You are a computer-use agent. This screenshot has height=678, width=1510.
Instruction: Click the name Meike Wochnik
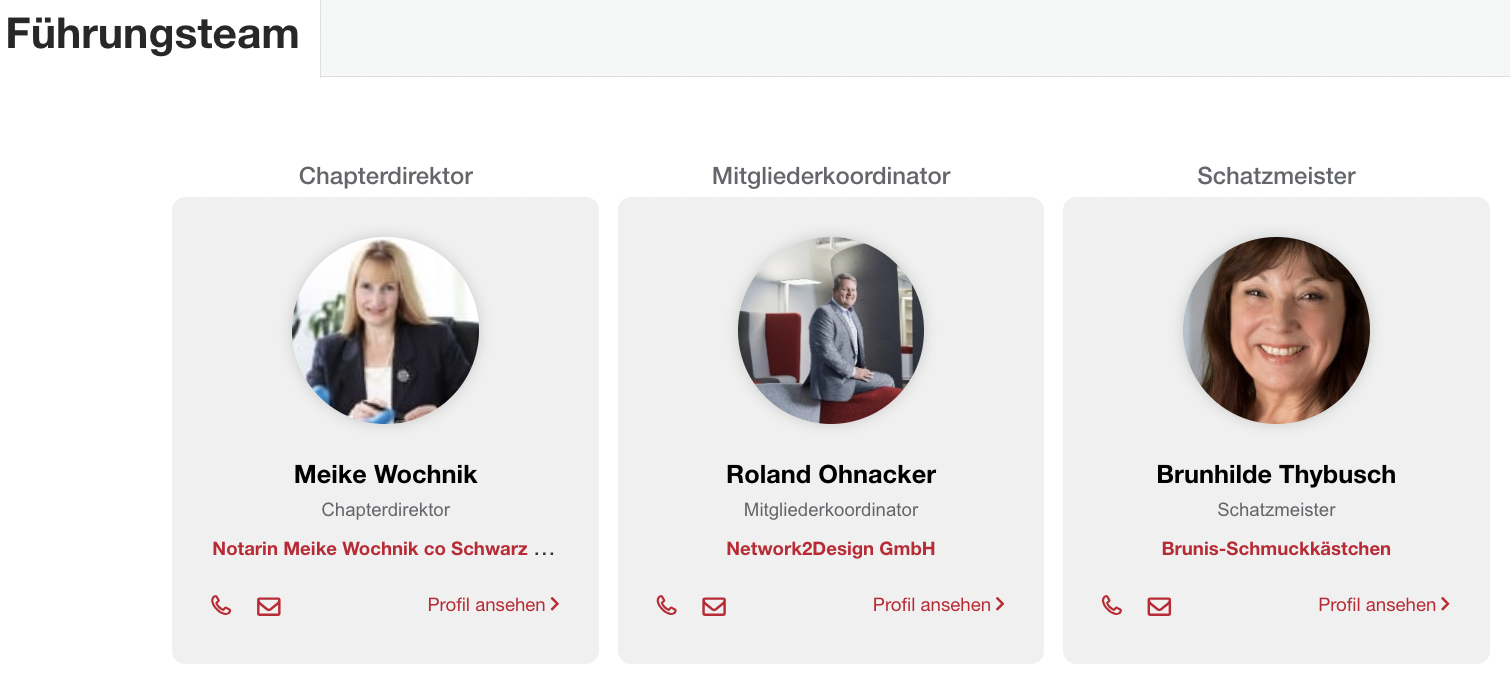pos(386,474)
